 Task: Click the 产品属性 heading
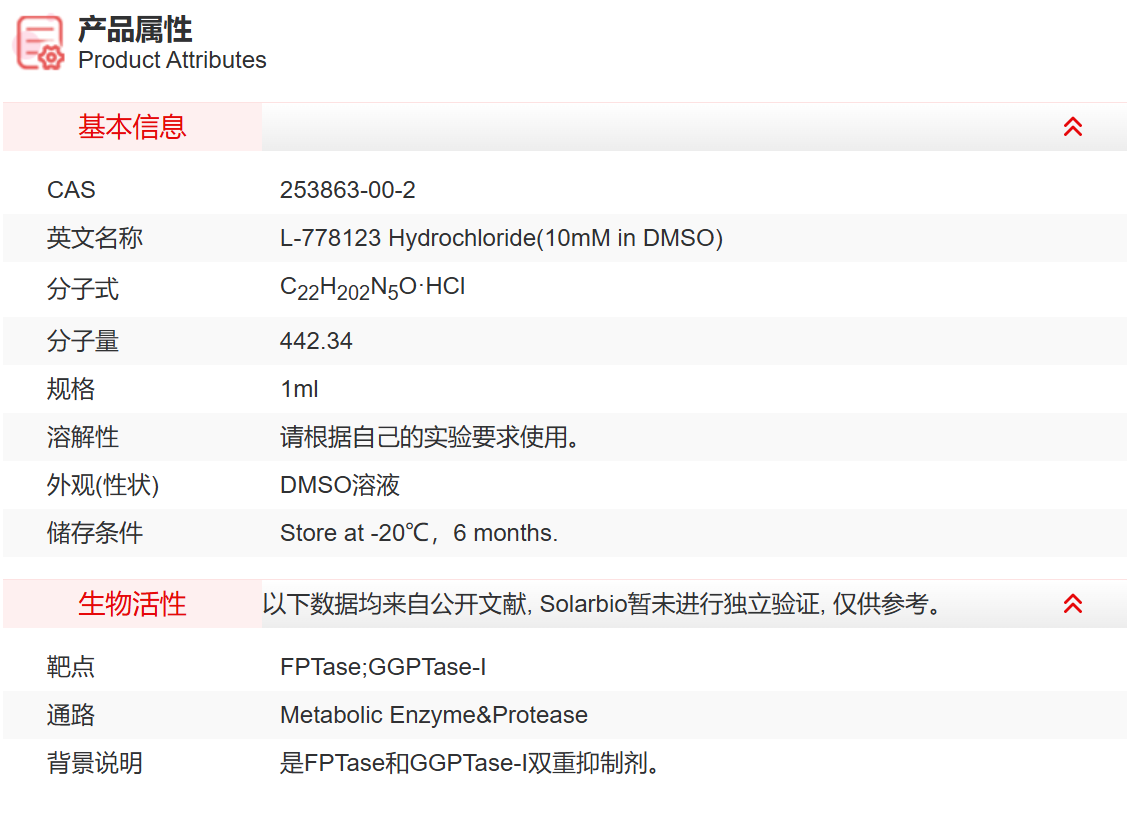(135, 29)
